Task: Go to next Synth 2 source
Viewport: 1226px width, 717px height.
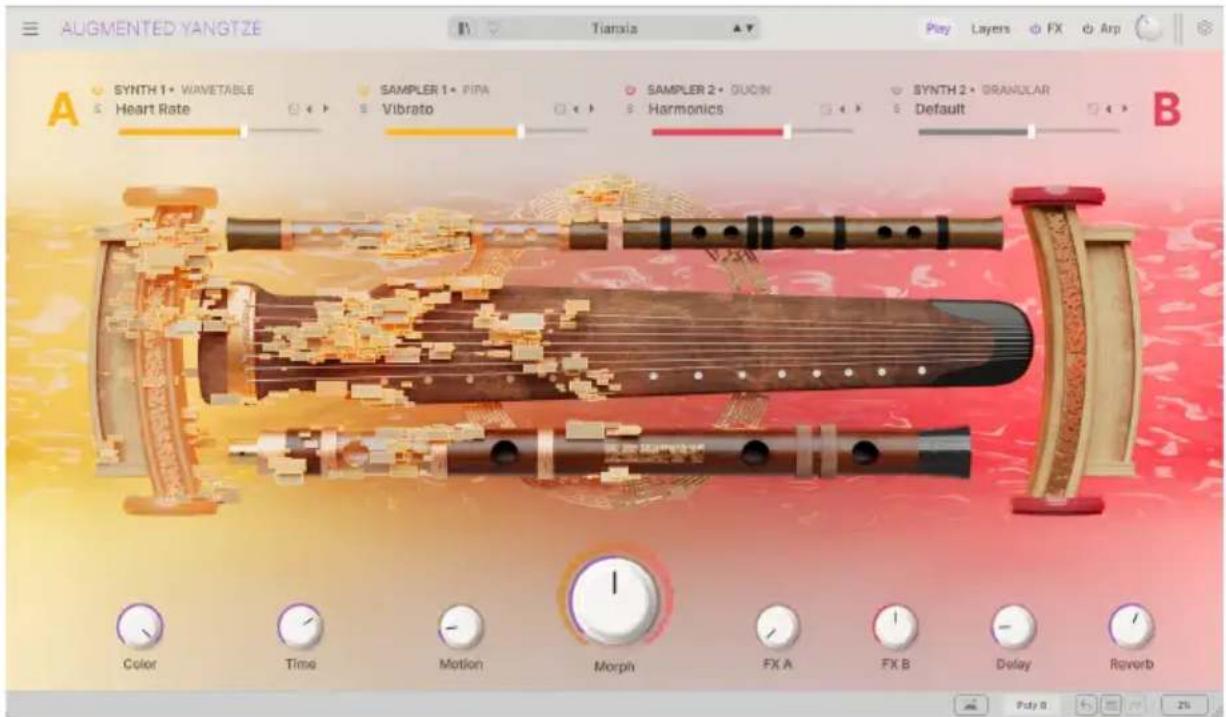Action: click(1123, 109)
